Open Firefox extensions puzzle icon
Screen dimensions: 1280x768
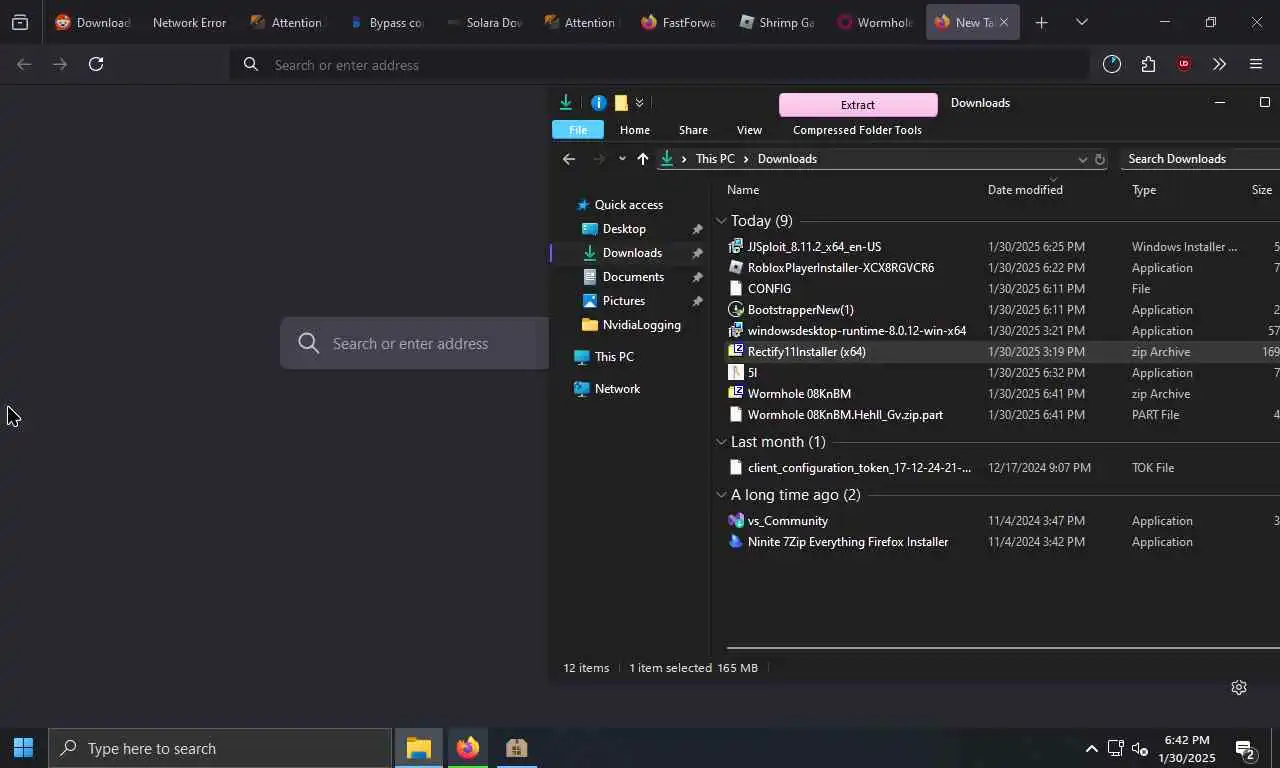[1148, 64]
